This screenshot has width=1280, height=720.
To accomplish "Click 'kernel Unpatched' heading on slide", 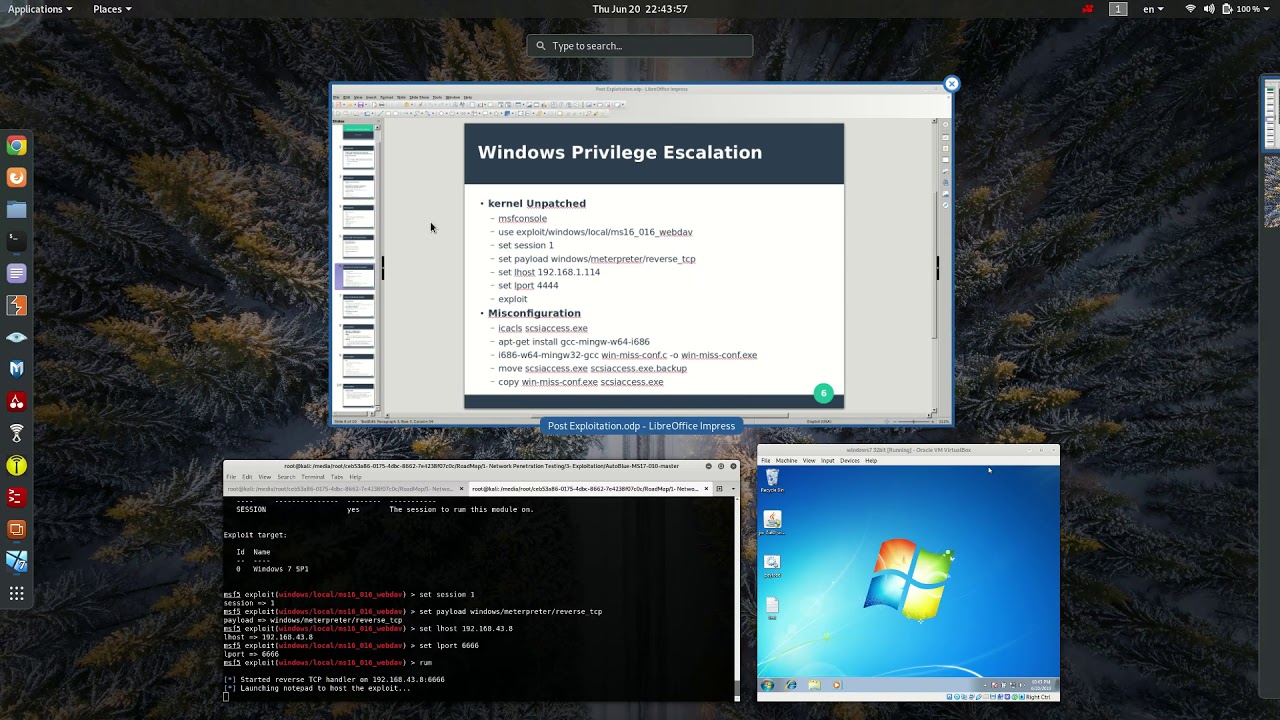I will click(x=537, y=203).
